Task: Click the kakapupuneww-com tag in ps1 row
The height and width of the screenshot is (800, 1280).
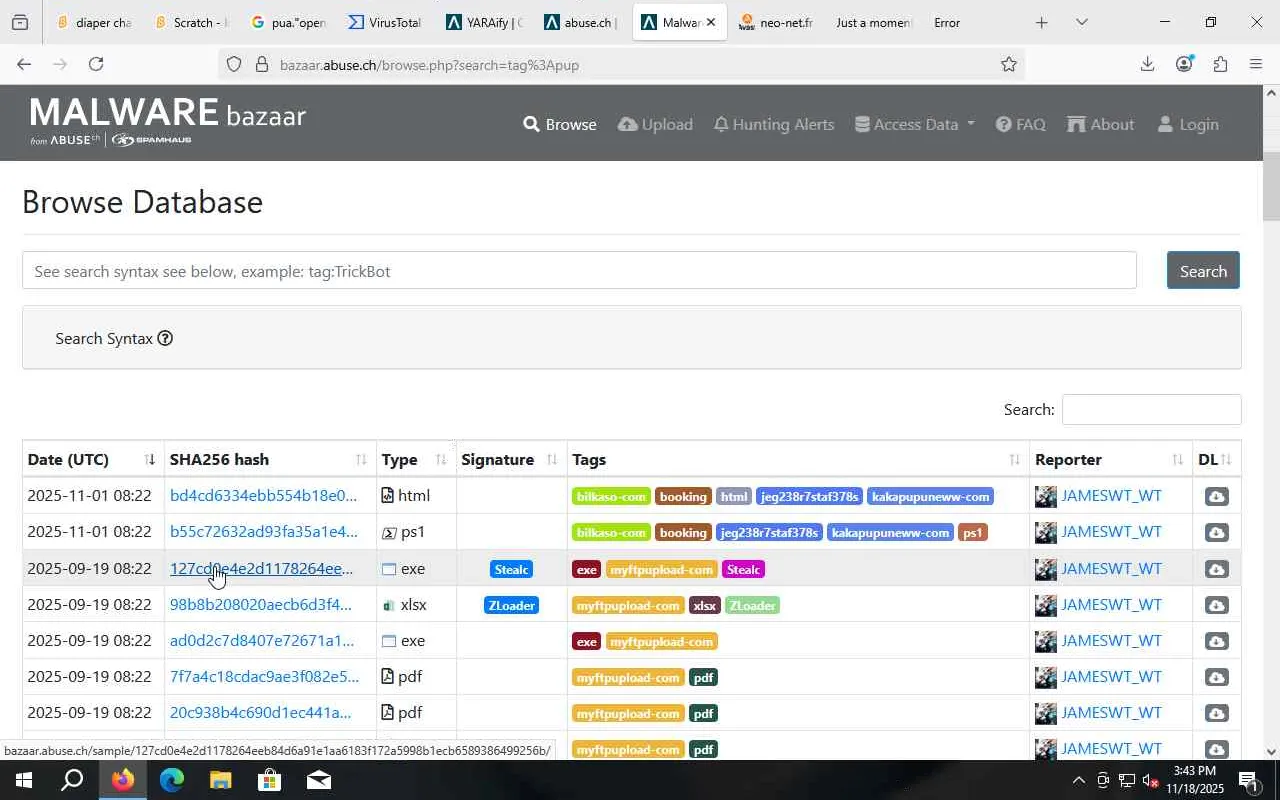Action: tap(890, 533)
